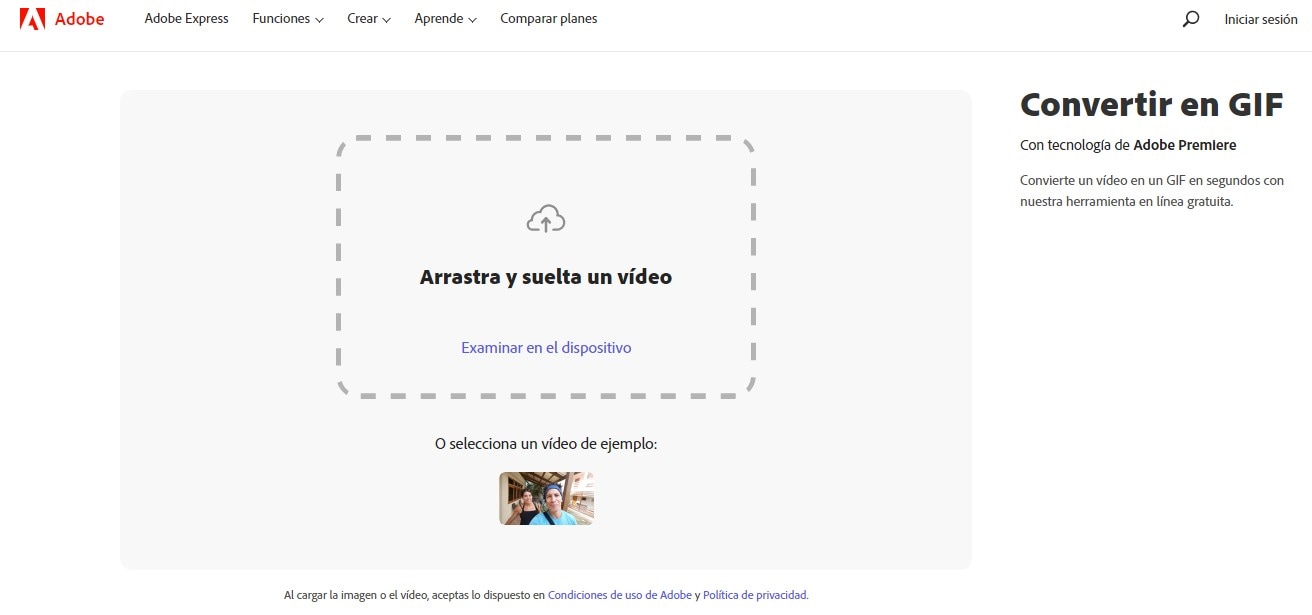Click 'O selecciona un vídeo de ejemplo' text
This screenshot has height=615, width=1312.
click(x=546, y=443)
